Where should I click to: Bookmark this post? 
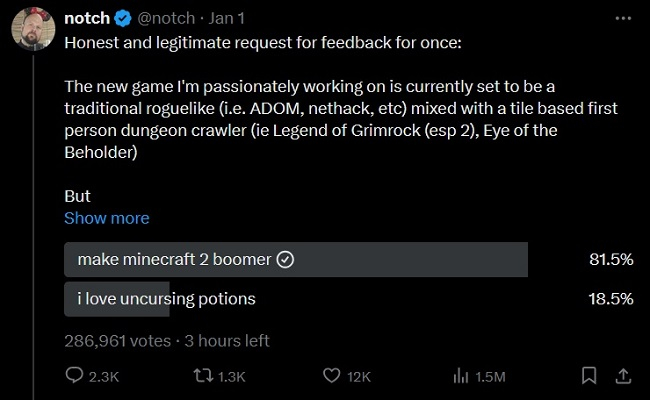tap(589, 376)
